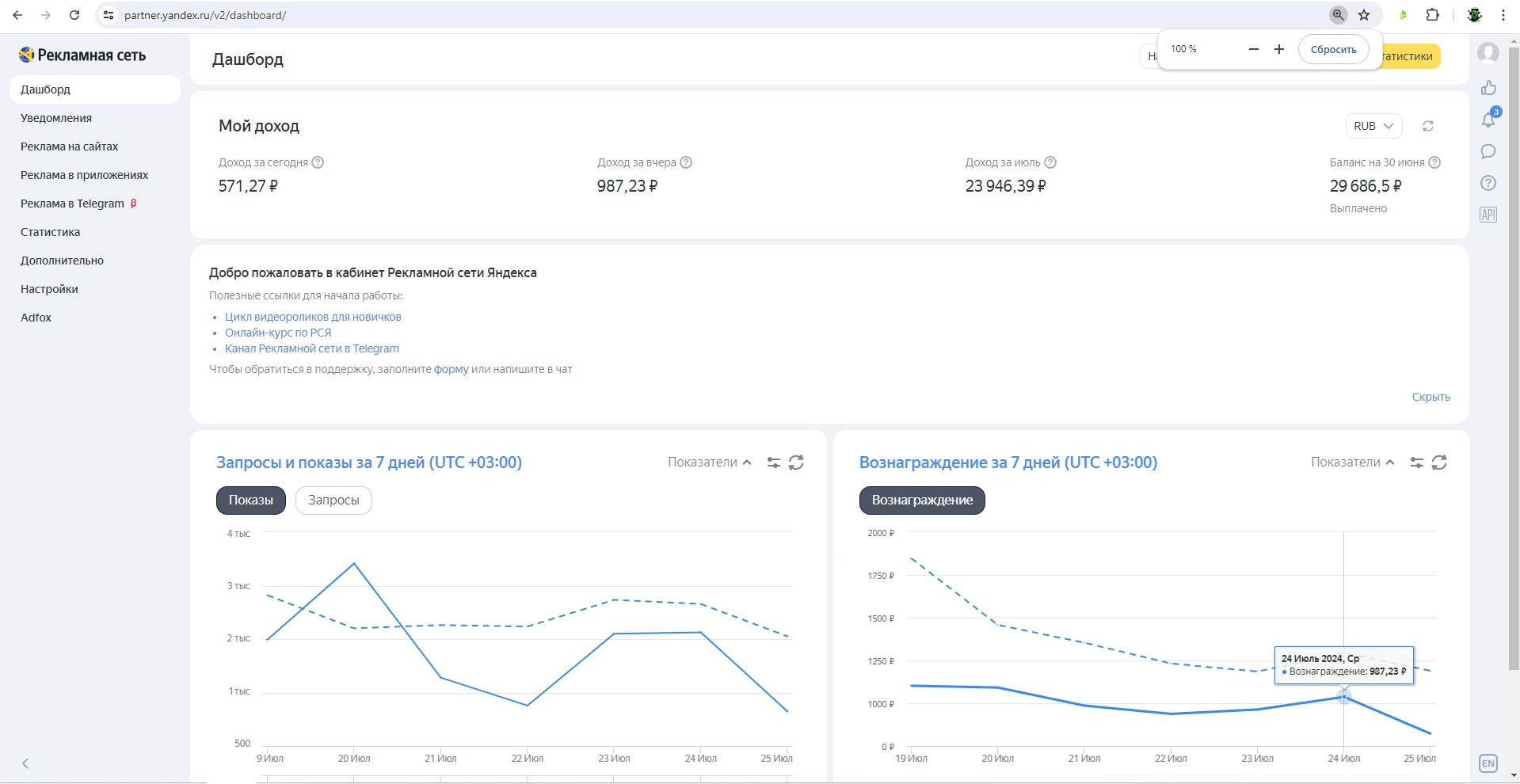Open the browser extensions puzzle icon

tap(1432, 15)
